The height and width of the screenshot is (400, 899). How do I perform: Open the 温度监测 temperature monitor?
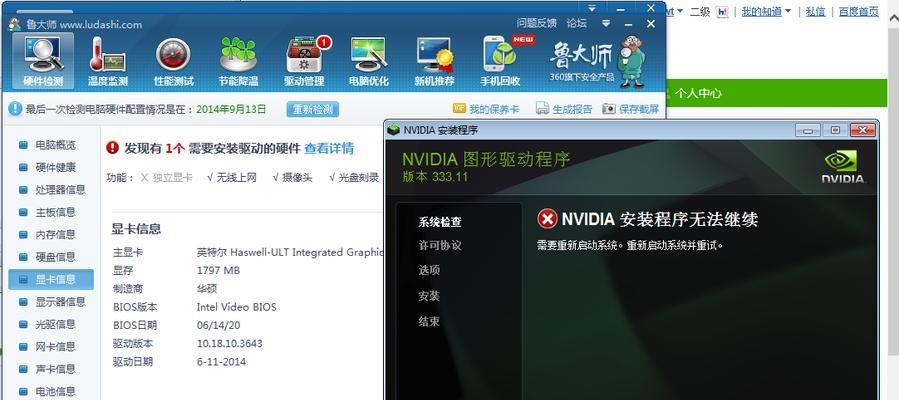[107, 61]
